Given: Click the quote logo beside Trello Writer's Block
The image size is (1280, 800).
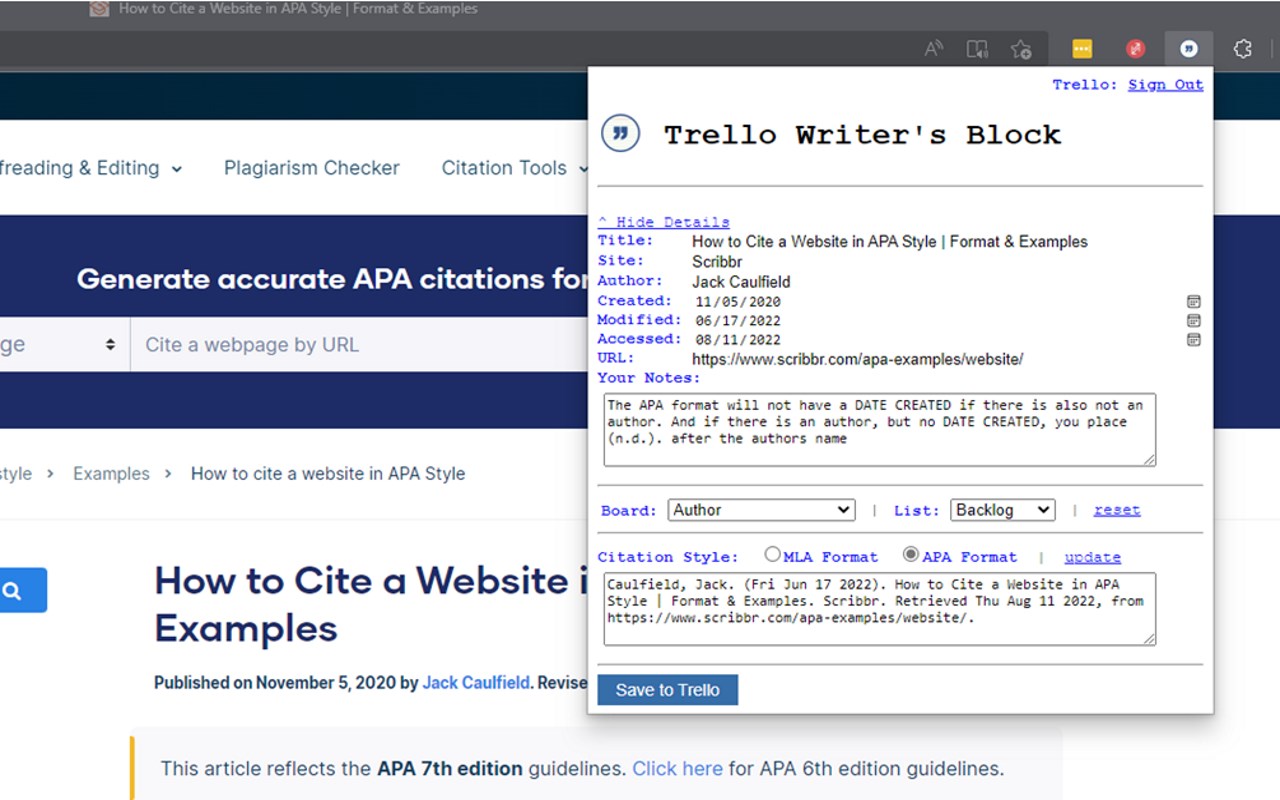Looking at the screenshot, I should 620,134.
